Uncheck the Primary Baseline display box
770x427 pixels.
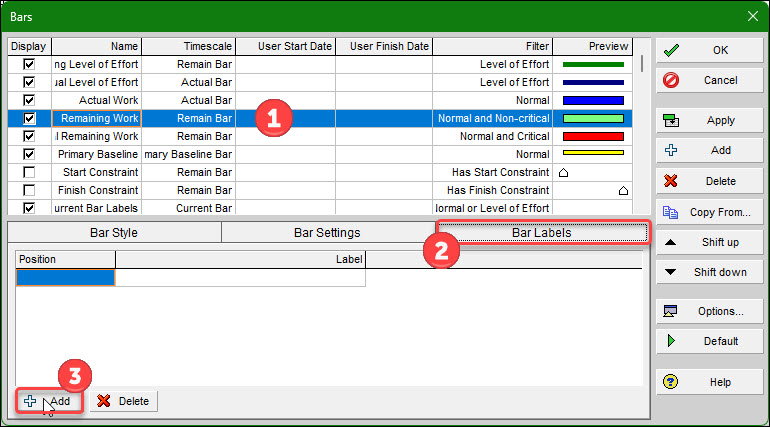[x=29, y=154]
